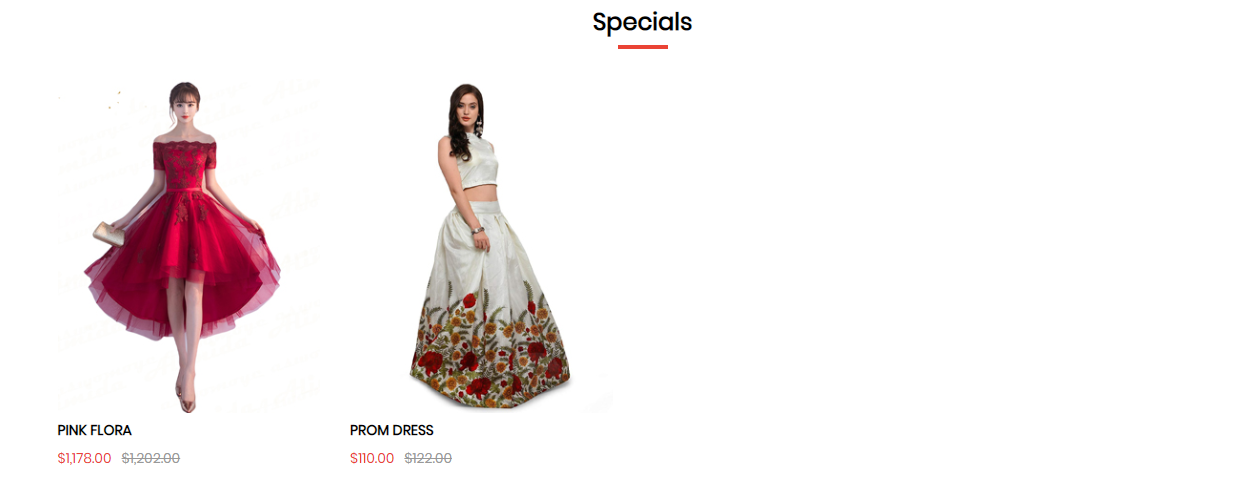Viewport: 1256px width, 495px height.
Task: Click the face of the red dress model
Action: [x=184, y=105]
